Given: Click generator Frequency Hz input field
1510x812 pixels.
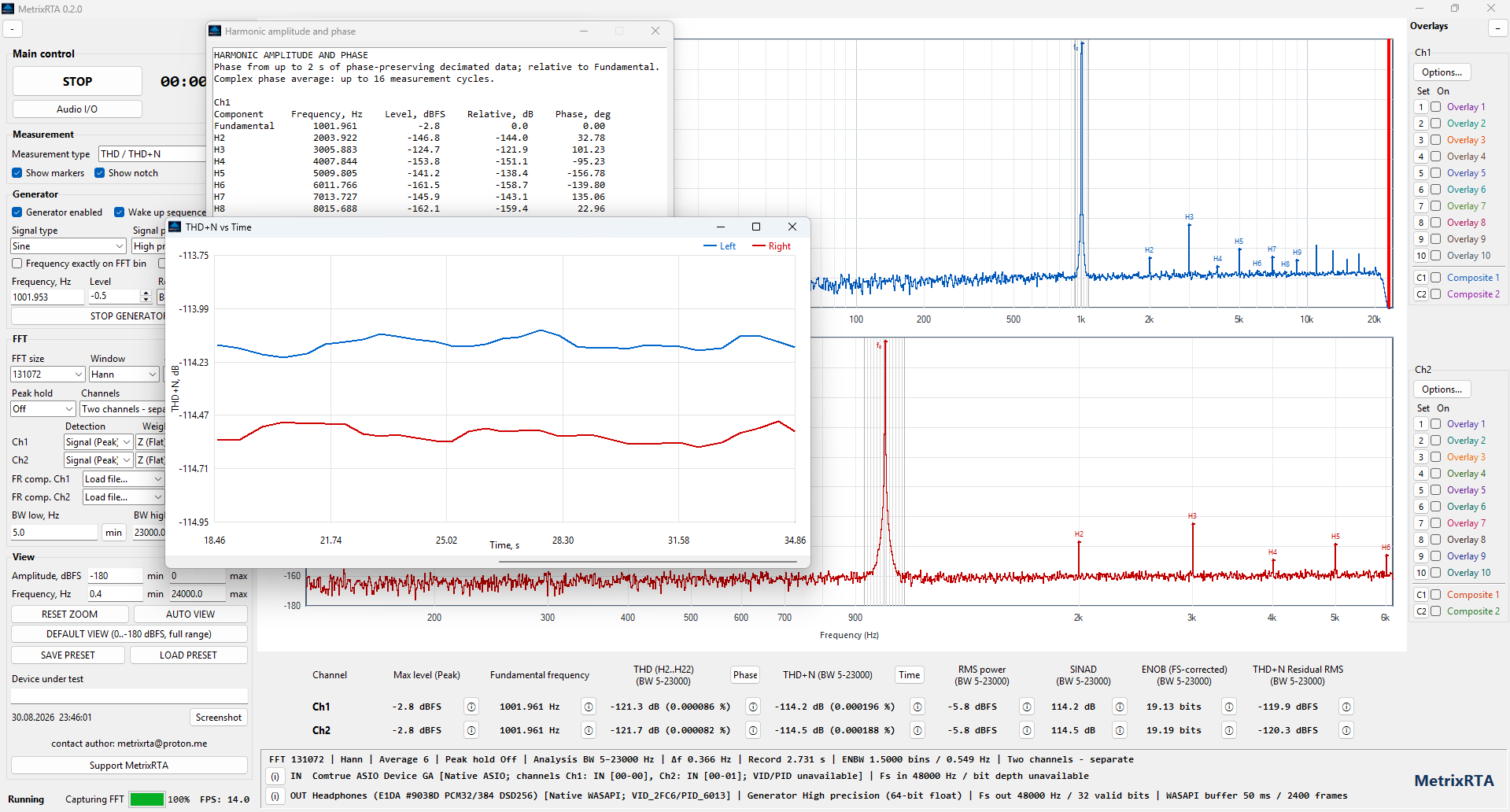Looking at the screenshot, I should coord(47,297).
